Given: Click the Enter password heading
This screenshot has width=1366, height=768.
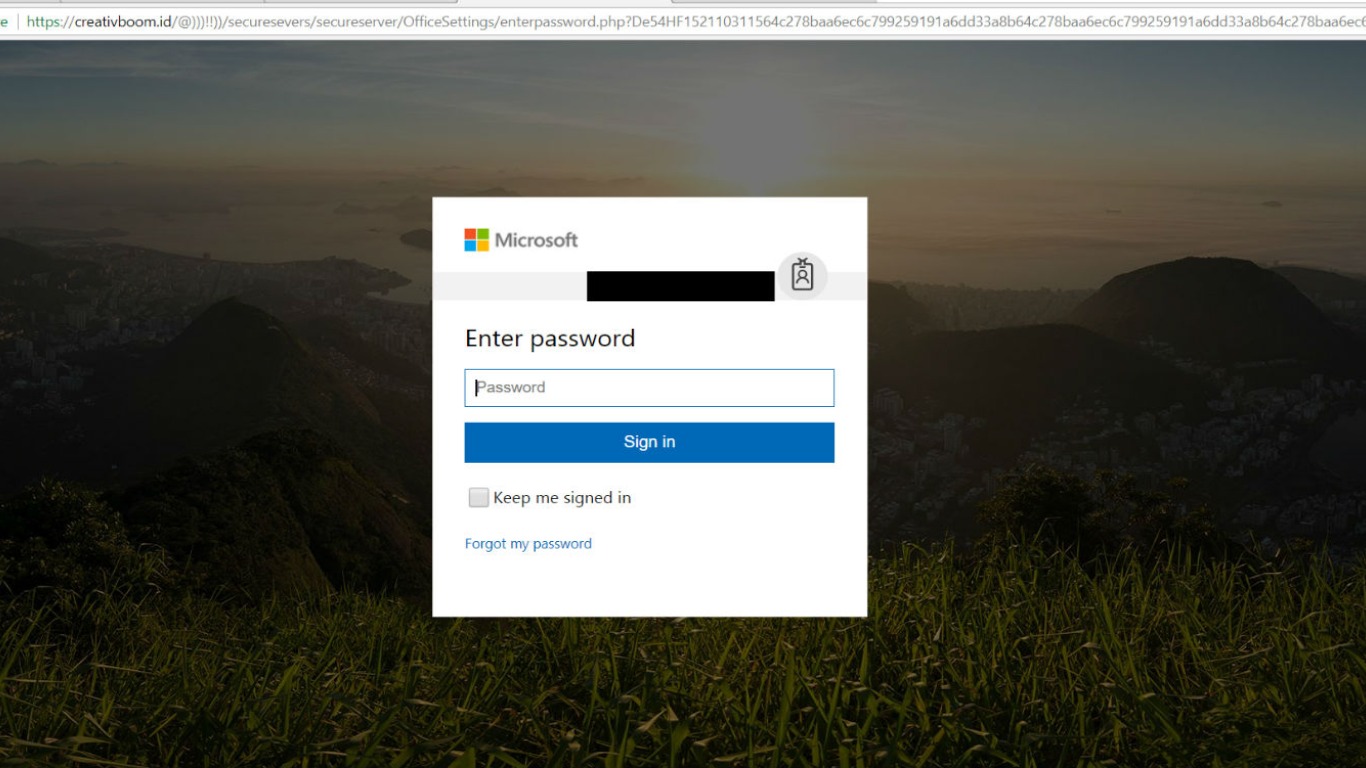Looking at the screenshot, I should click(x=550, y=339).
